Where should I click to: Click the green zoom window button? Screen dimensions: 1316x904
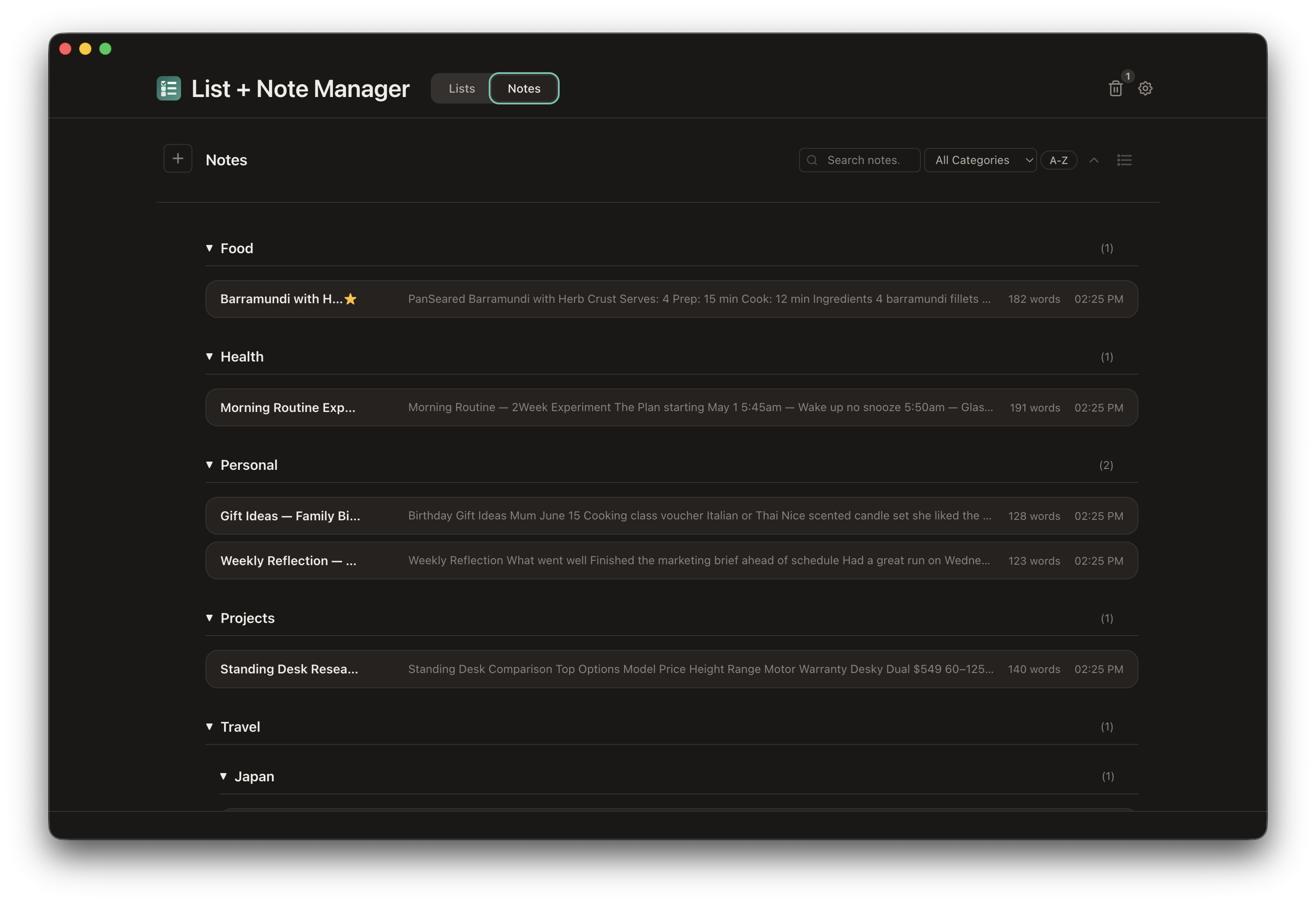coord(105,49)
